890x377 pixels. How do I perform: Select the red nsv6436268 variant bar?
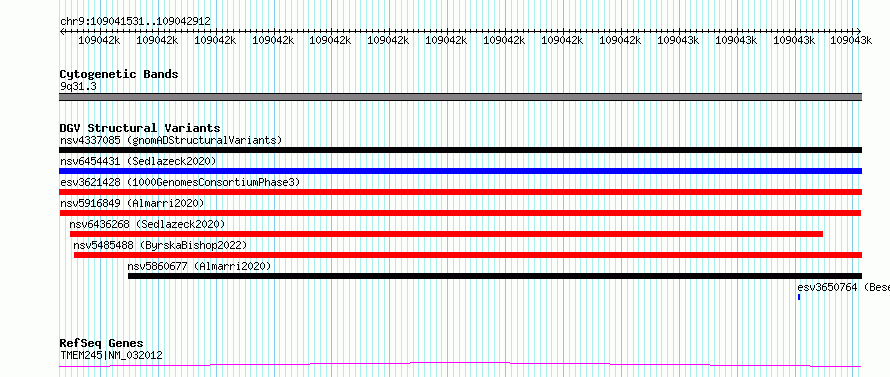click(446, 234)
